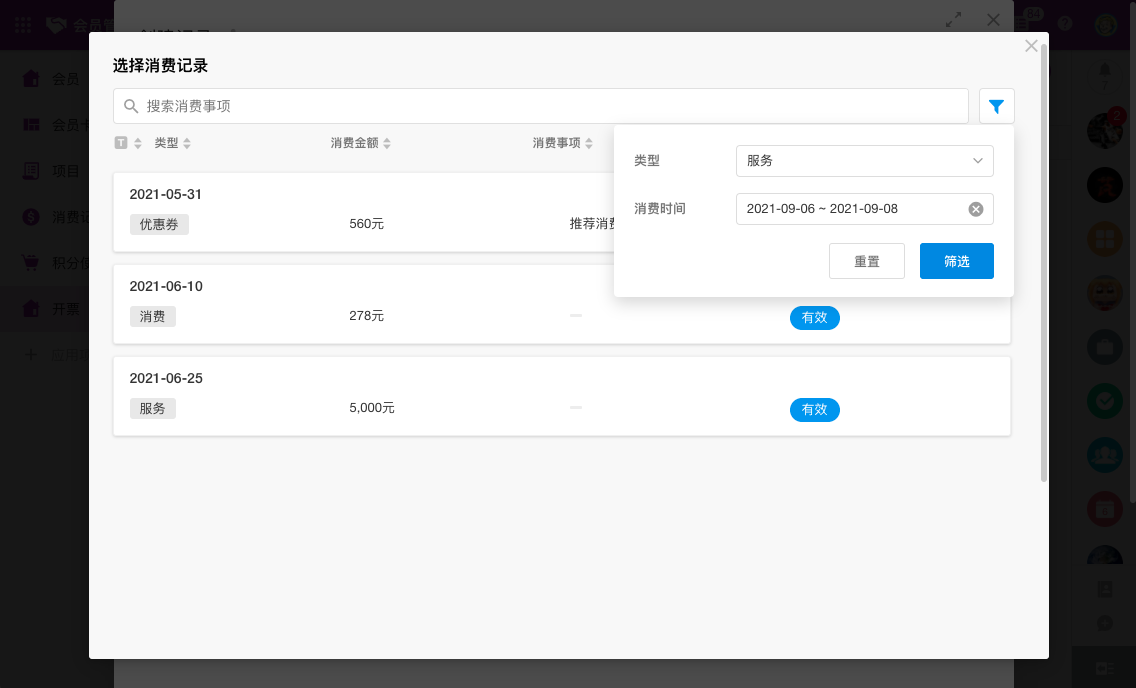The image size is (1136, 688).
Task: Close the 选择消费记录 dialog
Action: [x=1031, y=46]
